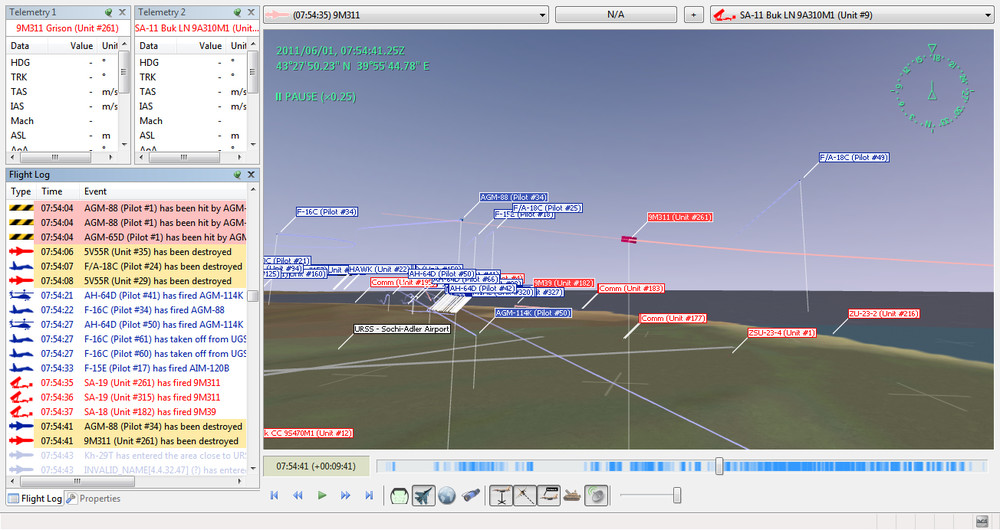This screenshot has height=530, width=1000.
Task: Select event SA-18 (Unit #182) has fired 9M39
Action: (x=127, y=412)
